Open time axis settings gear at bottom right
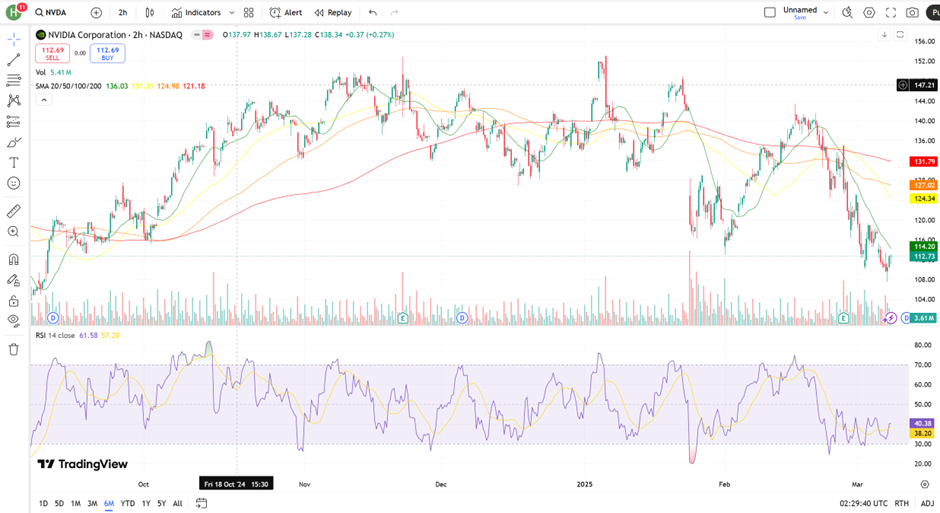 point(925,484)
